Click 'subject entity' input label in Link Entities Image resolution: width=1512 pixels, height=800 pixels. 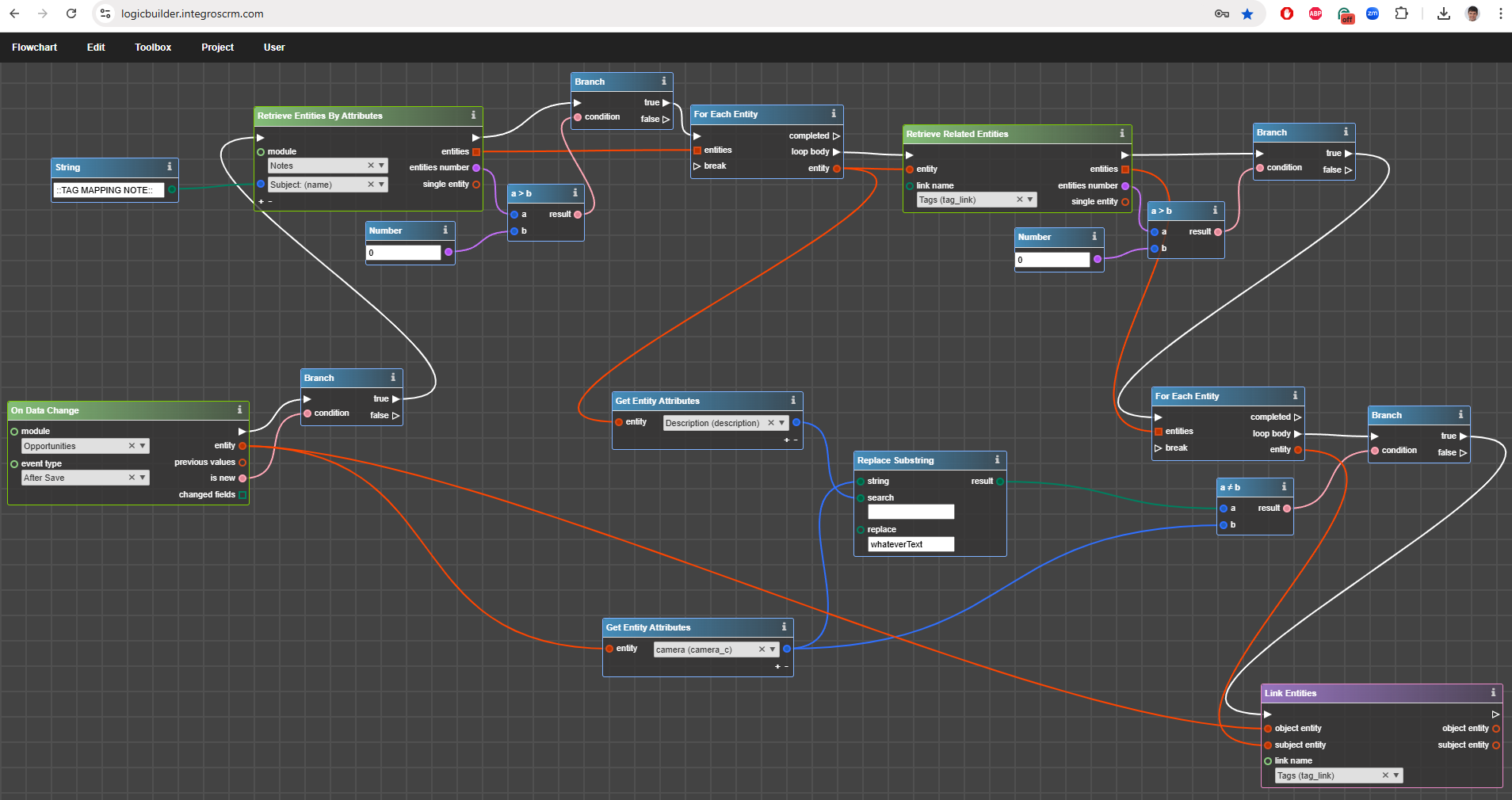pos(1300,745)
